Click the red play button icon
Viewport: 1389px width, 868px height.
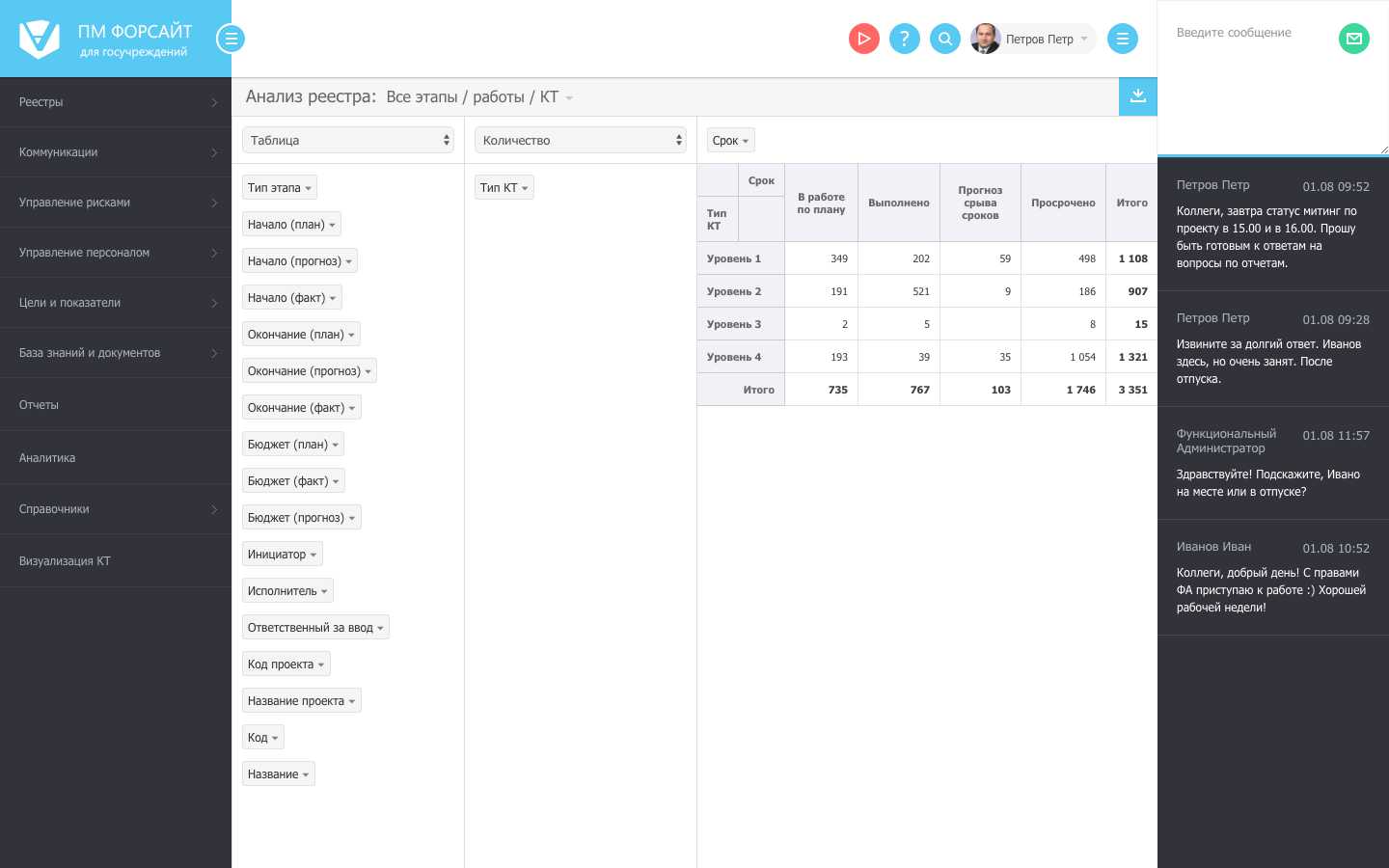point(863,39)
